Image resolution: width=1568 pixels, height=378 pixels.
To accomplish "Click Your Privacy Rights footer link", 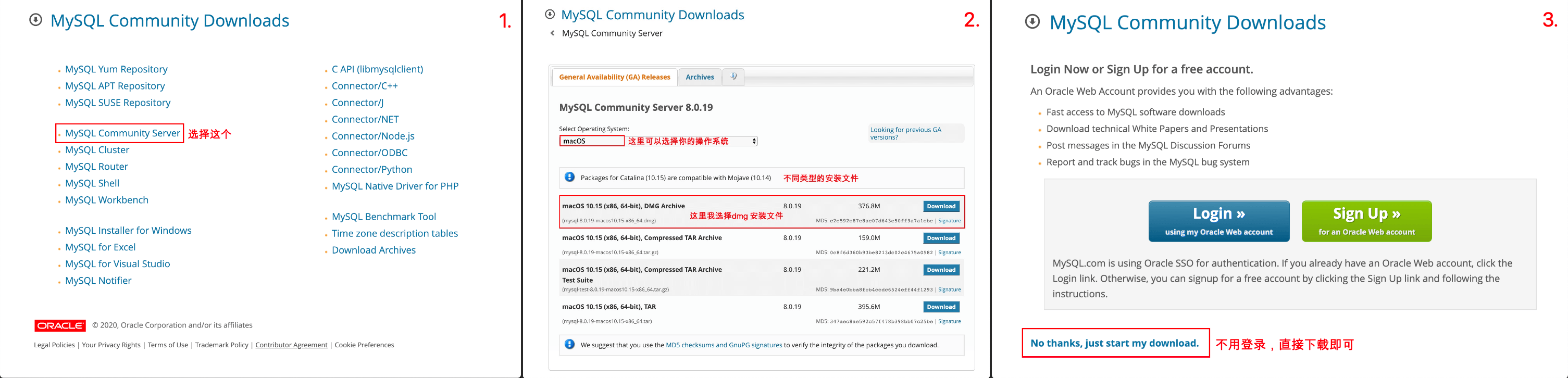I will click(x=111, y=345).
